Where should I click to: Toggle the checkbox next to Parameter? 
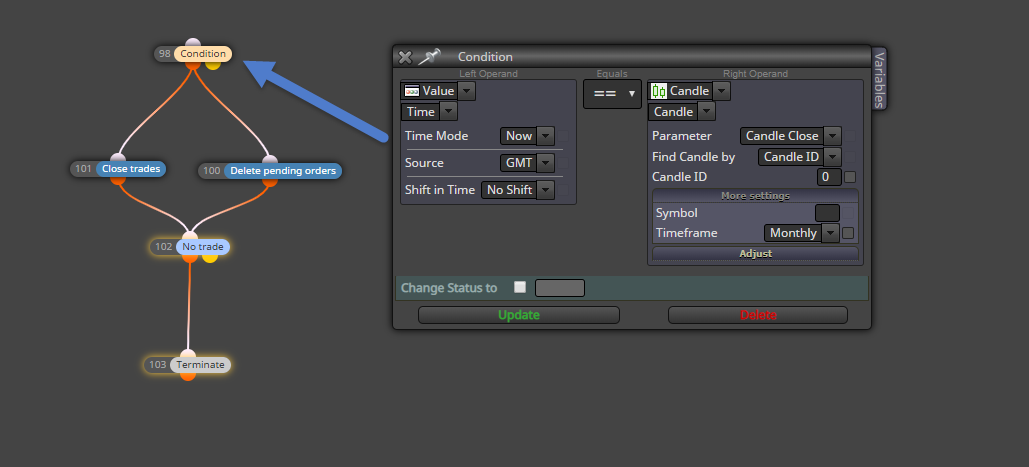point(850,136)
